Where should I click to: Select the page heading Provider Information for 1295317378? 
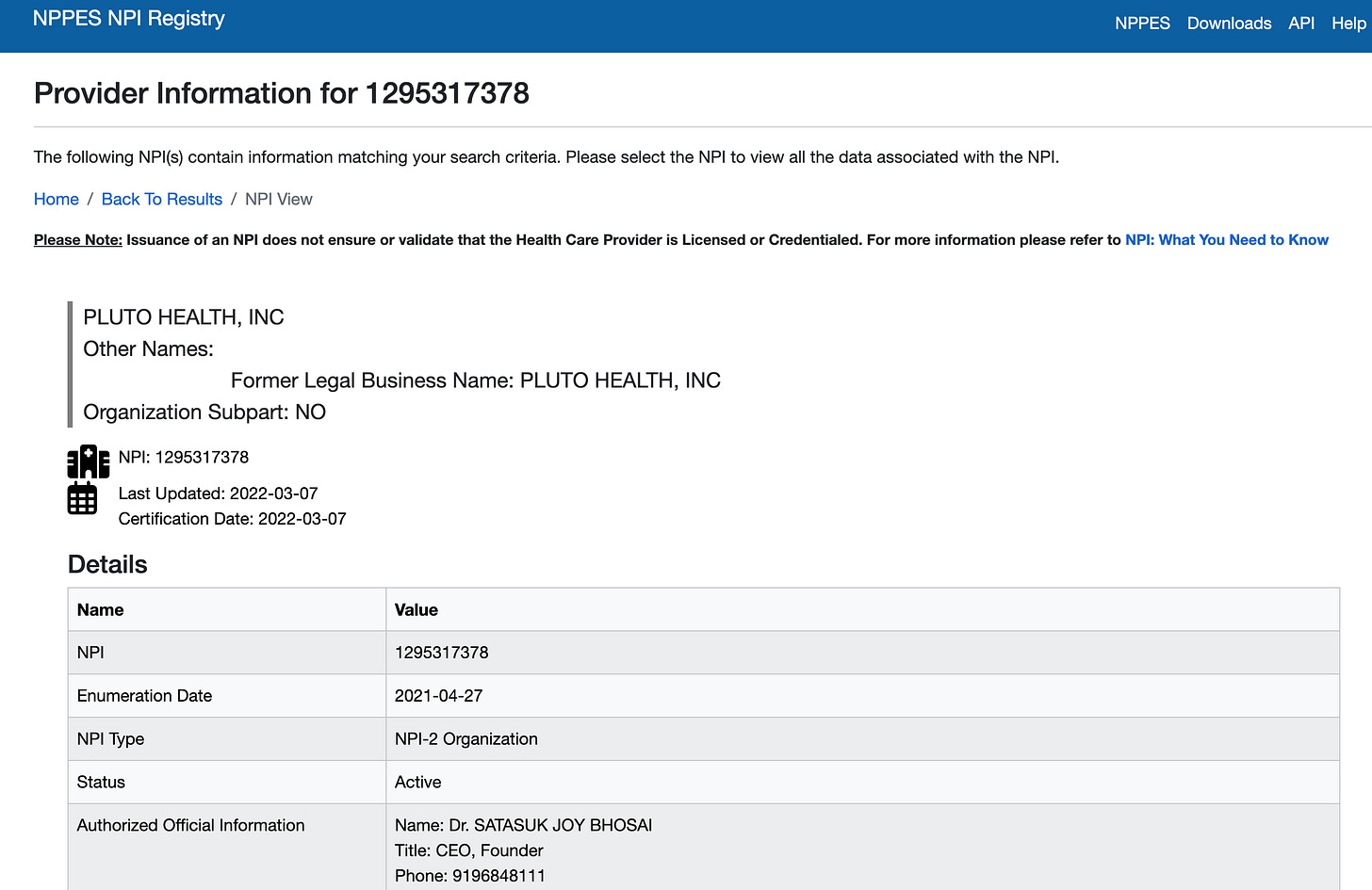coord(282,93)
